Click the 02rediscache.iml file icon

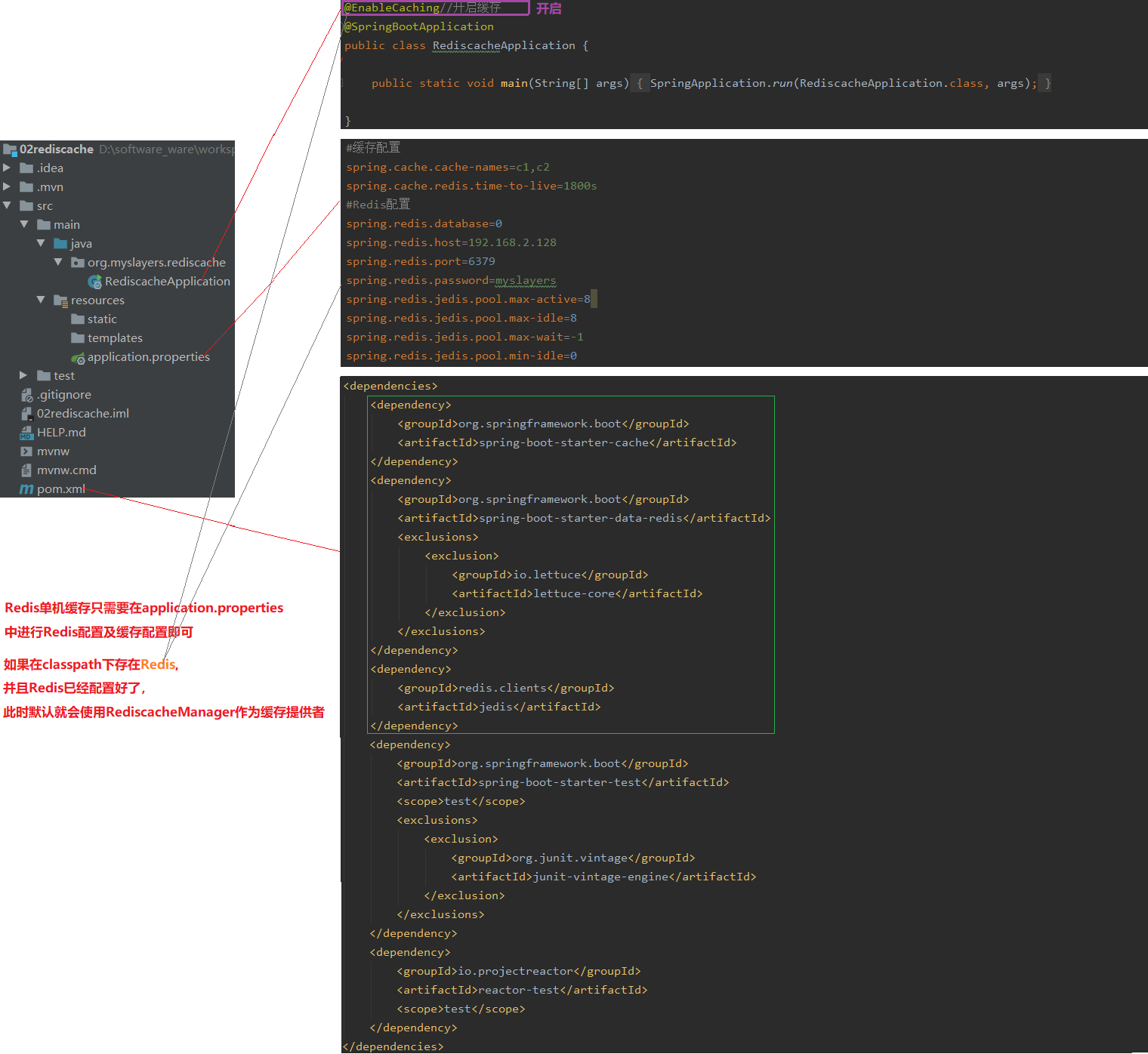click(x=26, y=414)
